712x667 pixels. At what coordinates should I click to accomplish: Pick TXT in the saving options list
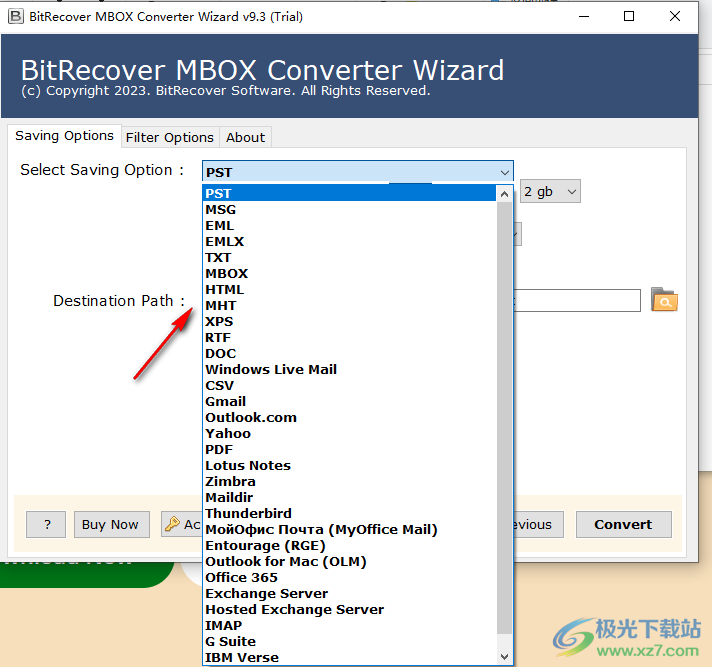(x=349, y=257)
